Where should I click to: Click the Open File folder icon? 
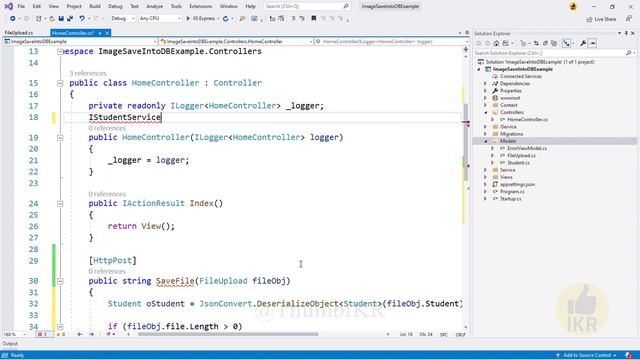pyautogui.click(x=52, y=19)
